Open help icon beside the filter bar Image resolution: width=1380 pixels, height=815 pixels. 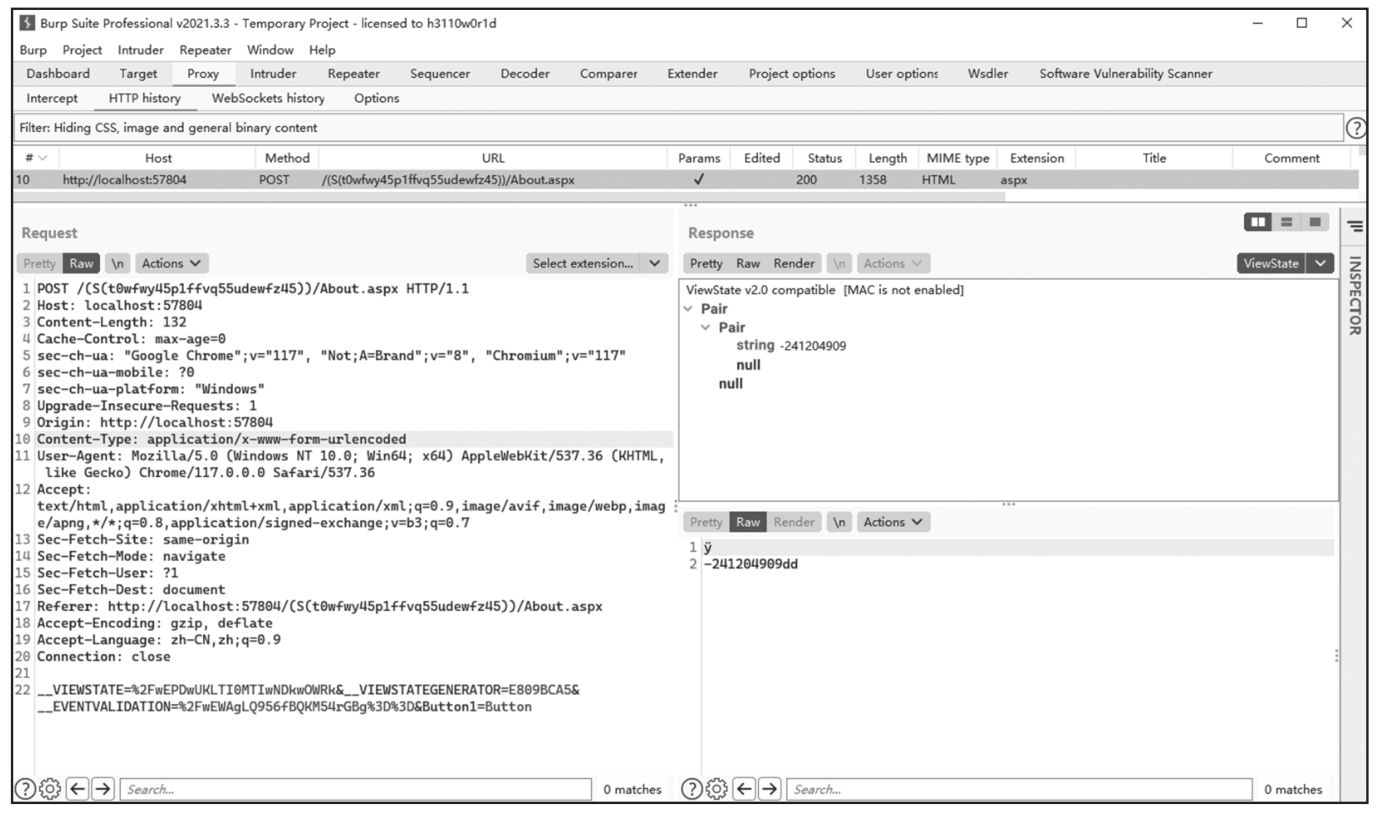[1357, 128]
